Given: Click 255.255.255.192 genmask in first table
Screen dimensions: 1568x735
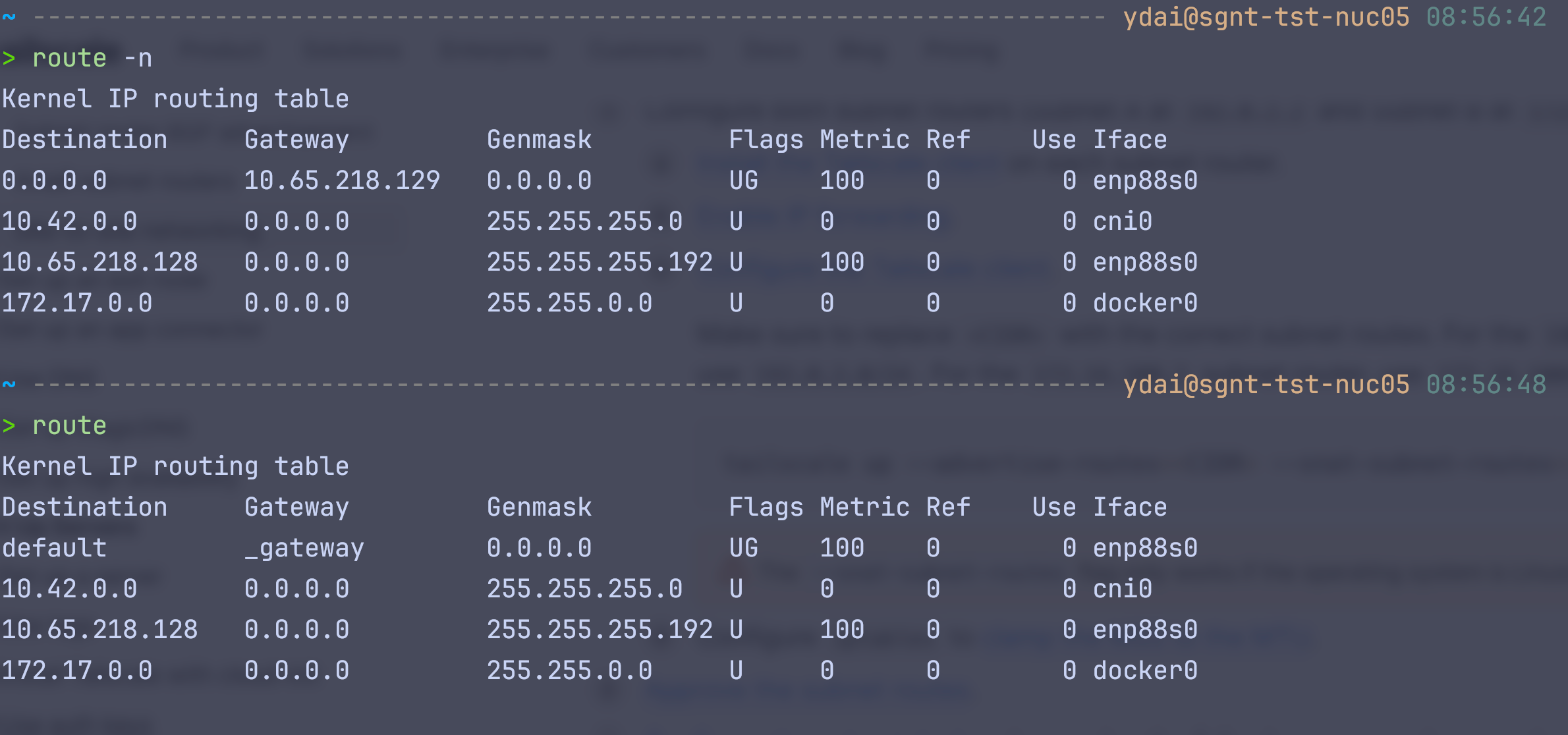Looking at the screenshot, I should (600, 262).
